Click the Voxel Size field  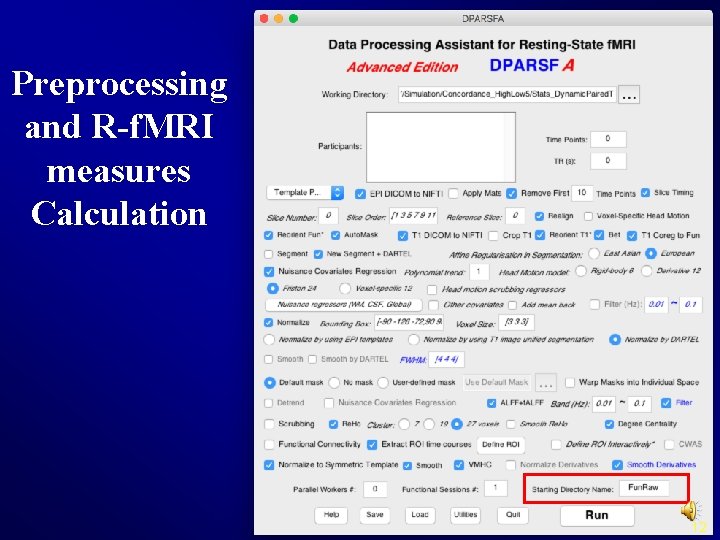coord(516,322)
